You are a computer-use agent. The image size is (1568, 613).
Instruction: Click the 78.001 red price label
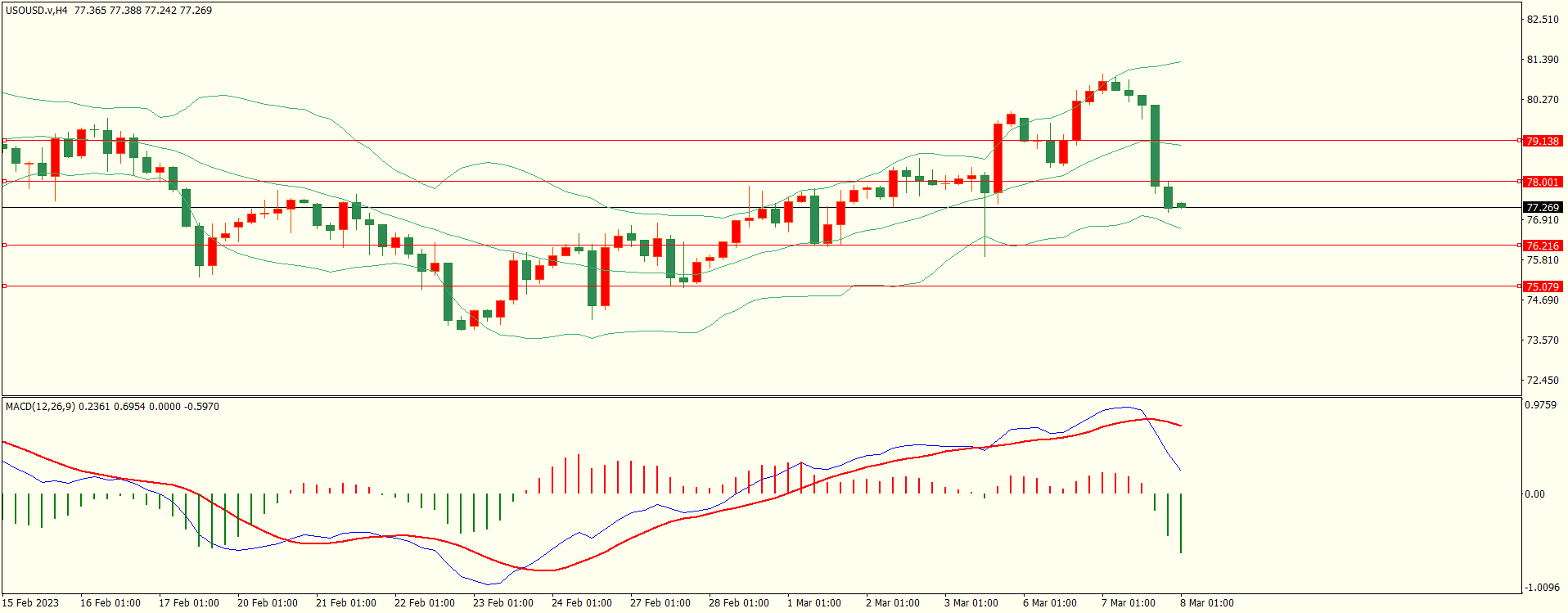tap(1543, 183)
